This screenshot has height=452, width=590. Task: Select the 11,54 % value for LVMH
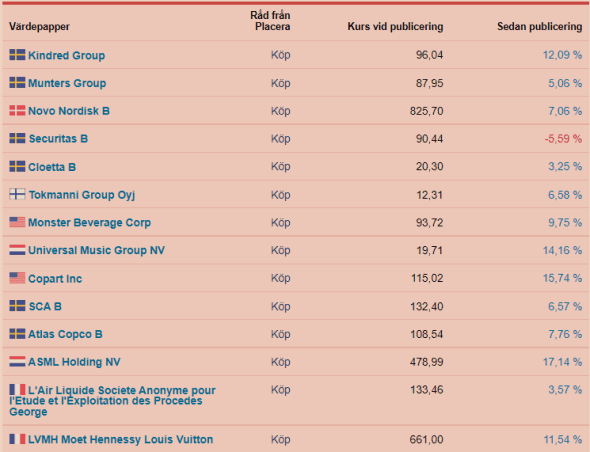[x=563, y=439]
